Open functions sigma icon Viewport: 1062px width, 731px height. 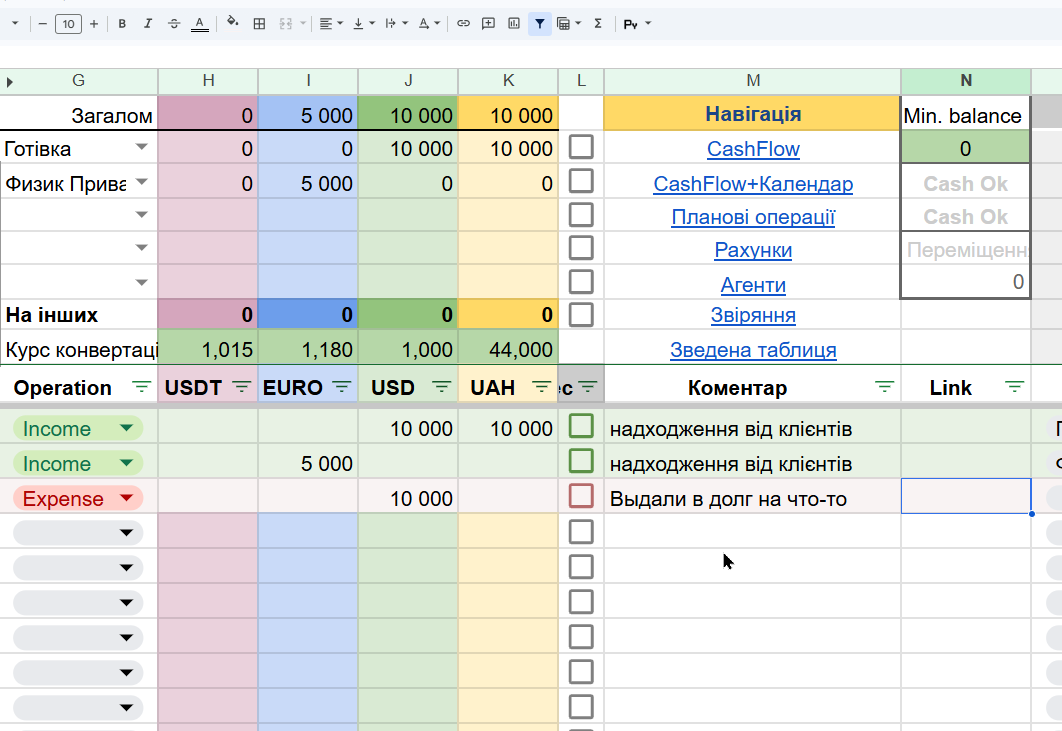[598, 24]
